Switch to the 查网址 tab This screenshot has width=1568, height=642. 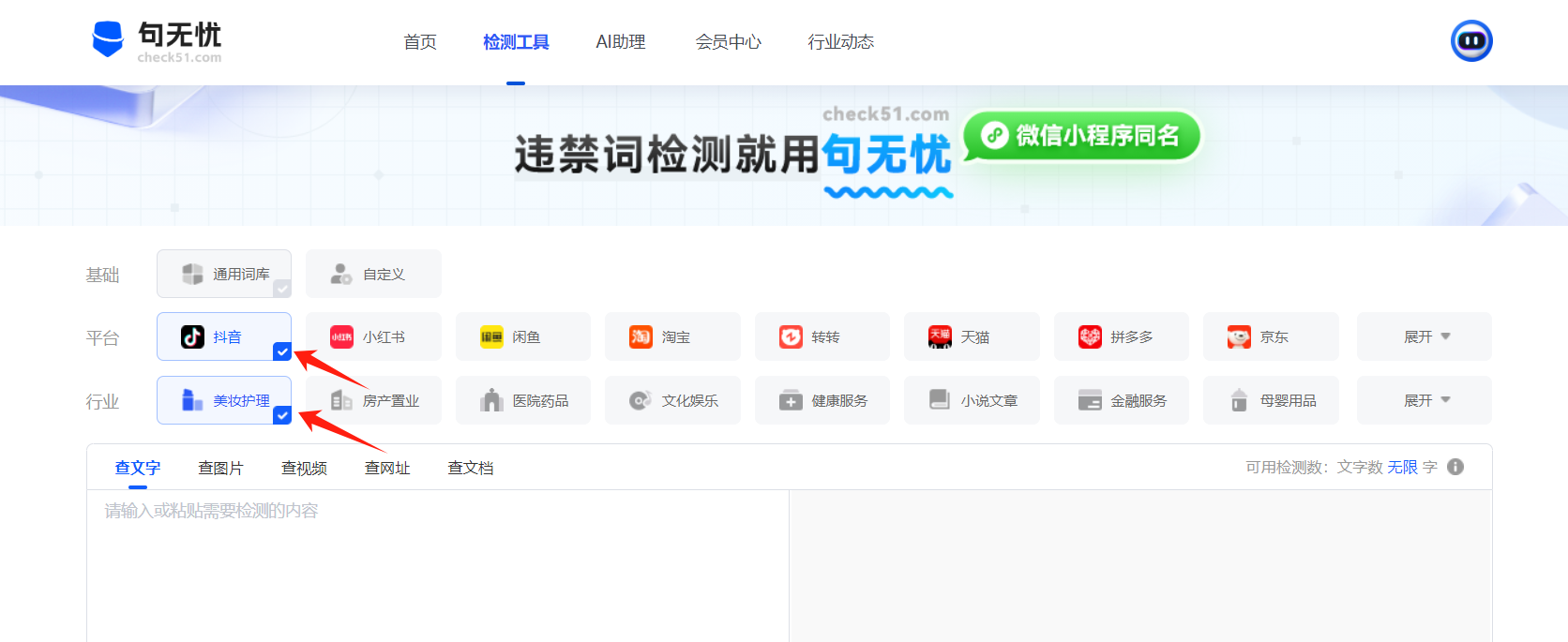[x=387, y=468]
